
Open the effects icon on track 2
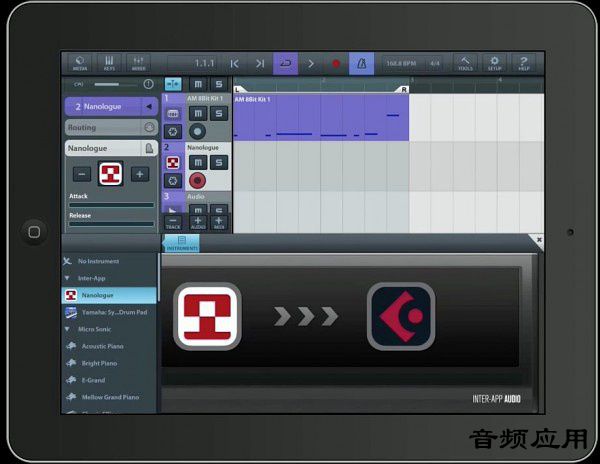(x=173, y=181)
